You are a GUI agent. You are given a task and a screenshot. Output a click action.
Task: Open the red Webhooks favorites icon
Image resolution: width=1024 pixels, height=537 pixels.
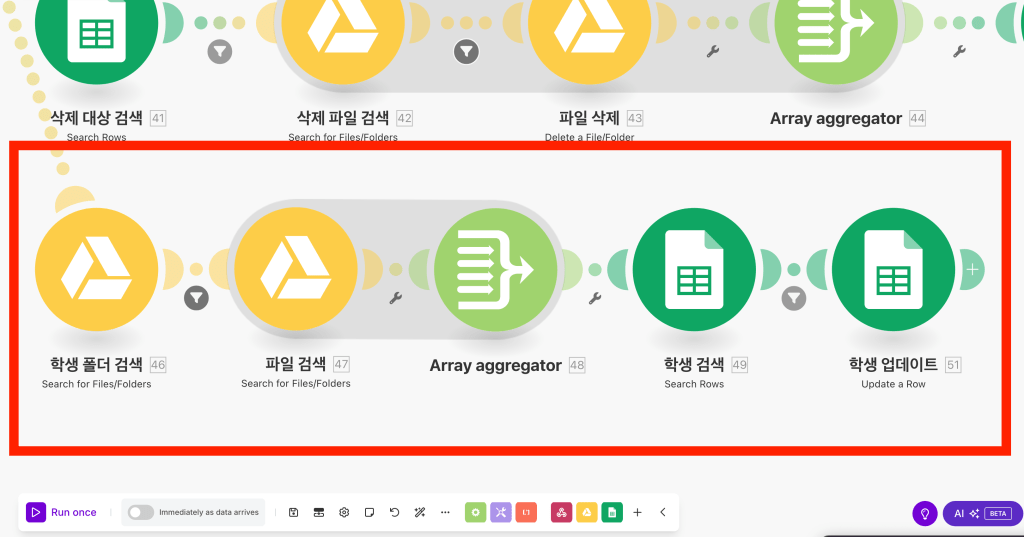point(562,513)
